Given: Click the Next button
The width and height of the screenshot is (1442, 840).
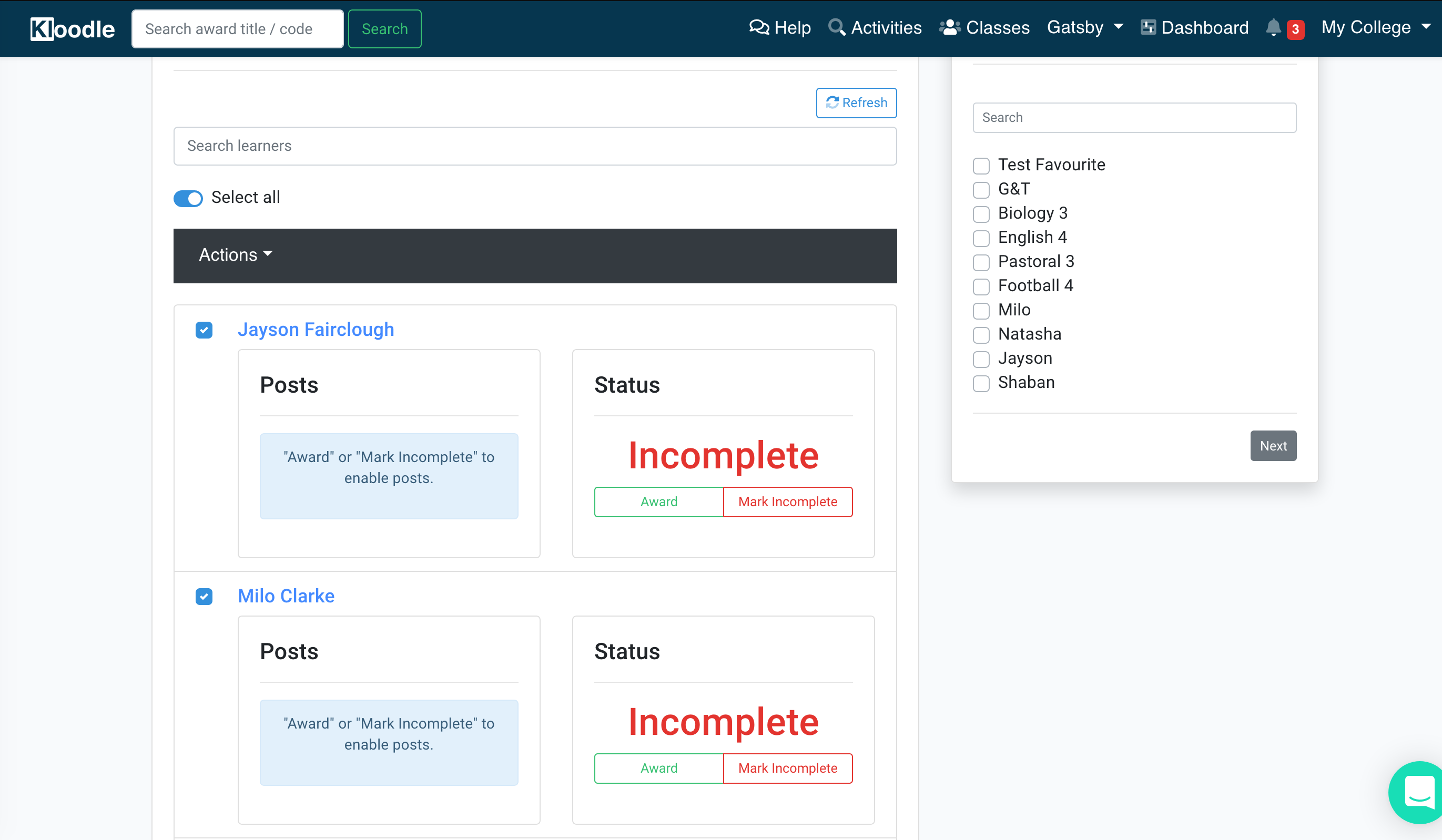Looking at the screenshot, I should point(1273,446).
